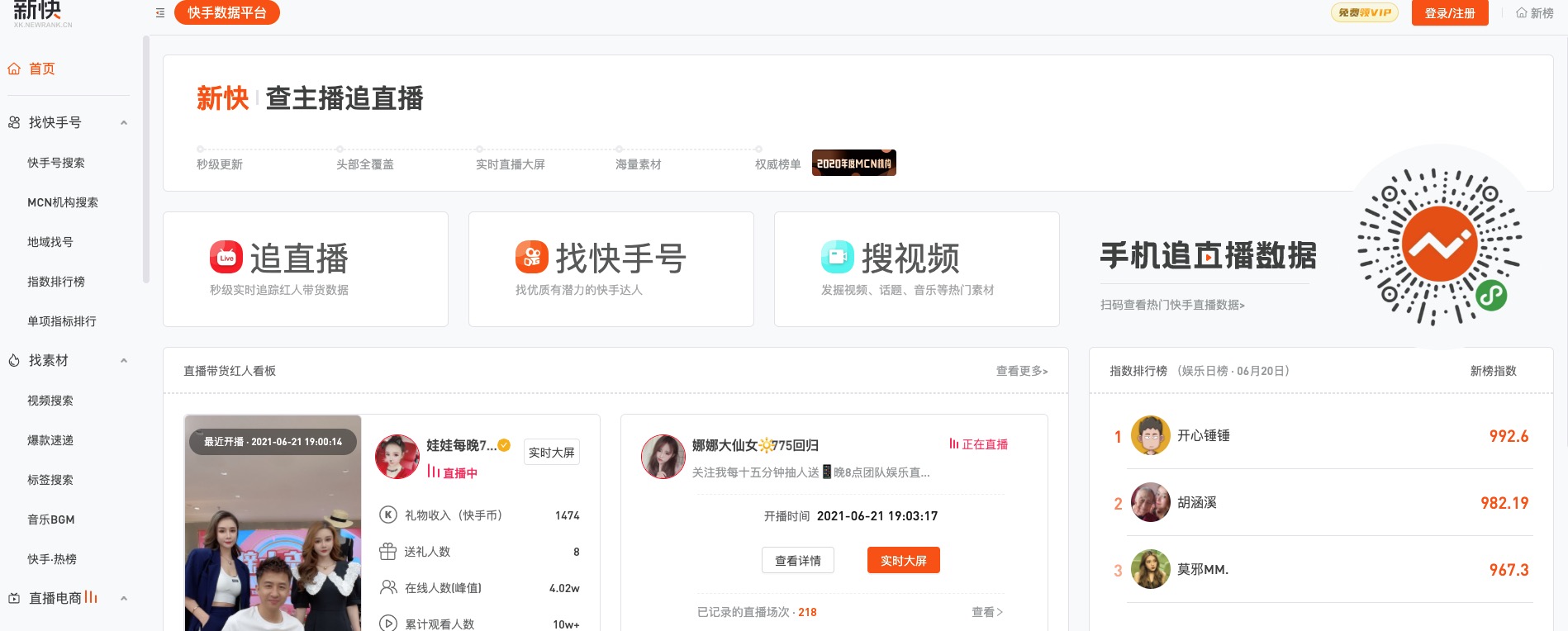The height and width of the screenshot is (631, 1568).
Task: Click the sidebar vertical scrollbar
Action: [x=146, y=159]
